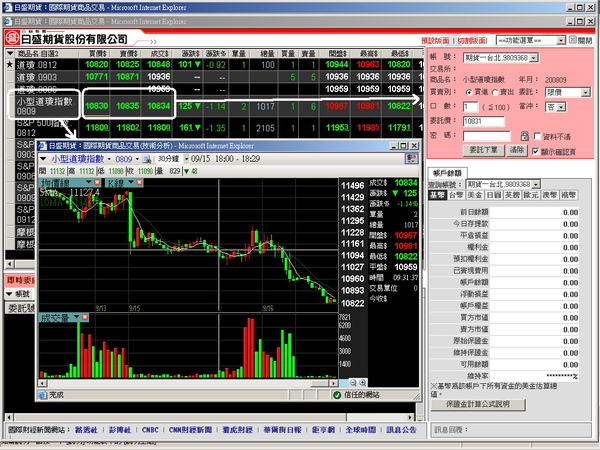Click the 委託下單 submit order button
This screenshot has width=600, height=450.
[x=484, y=150]
